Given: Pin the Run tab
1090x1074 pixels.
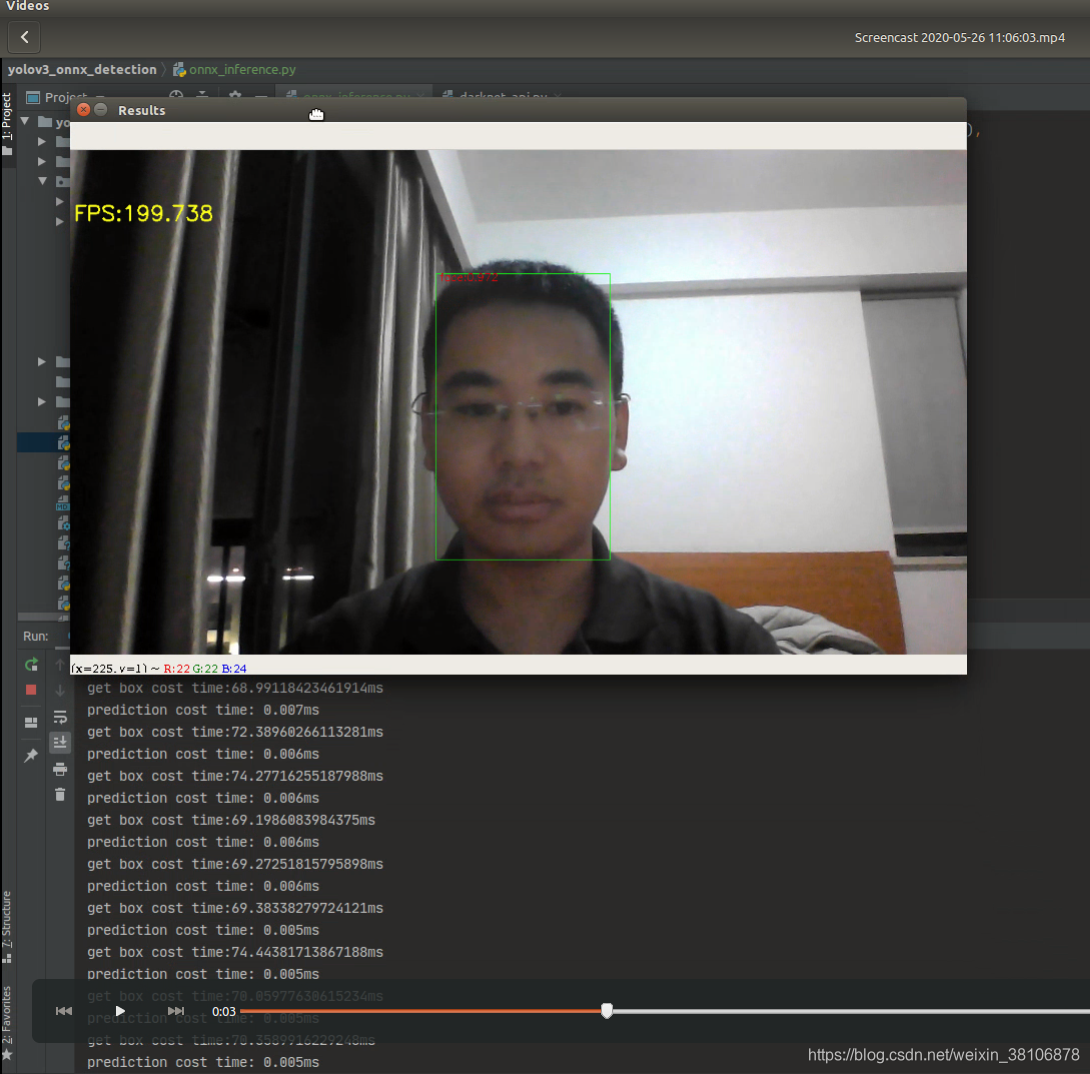Looking at the screenshot, I should [x=31, y=755].
